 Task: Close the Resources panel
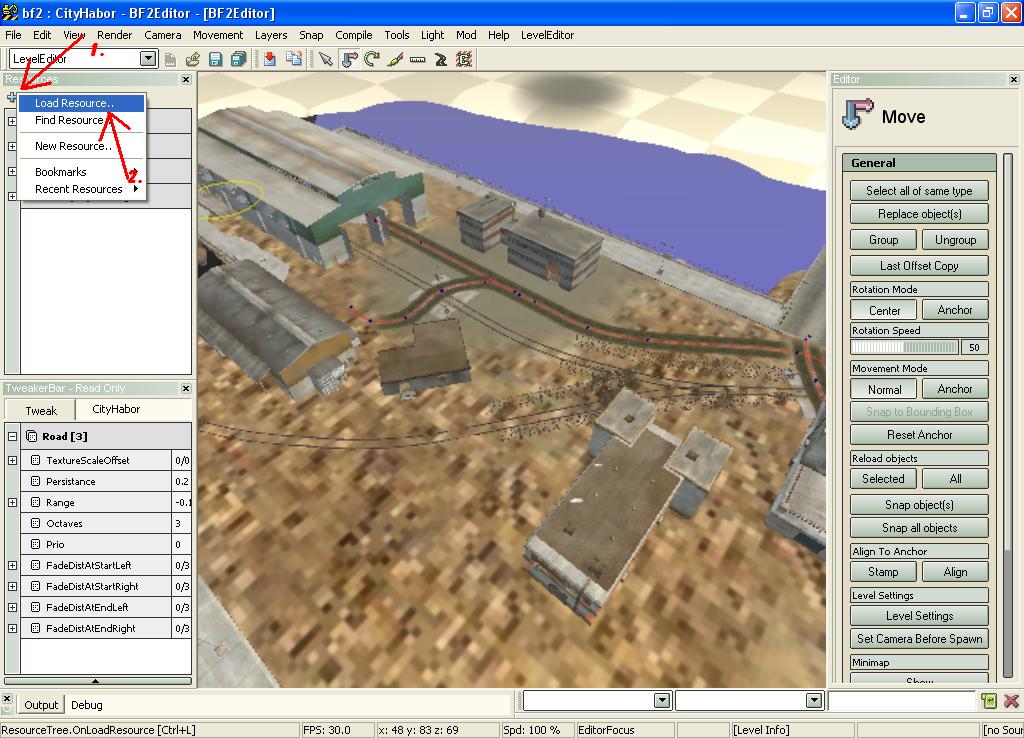[x=186, y=79]
